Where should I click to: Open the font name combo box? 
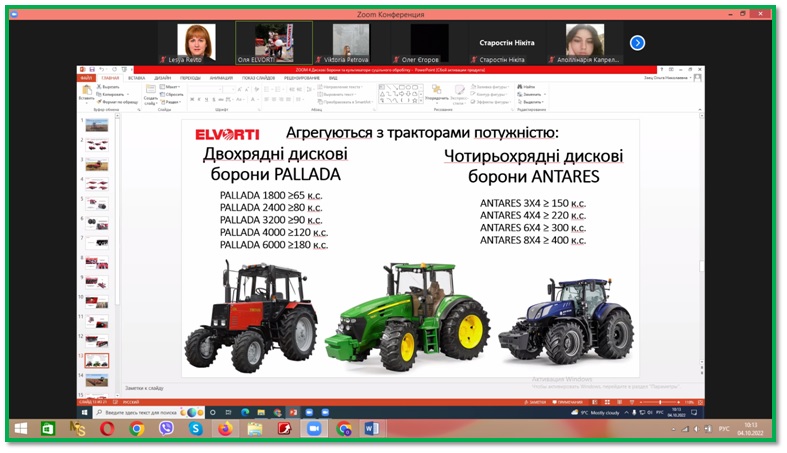point(206,90)
